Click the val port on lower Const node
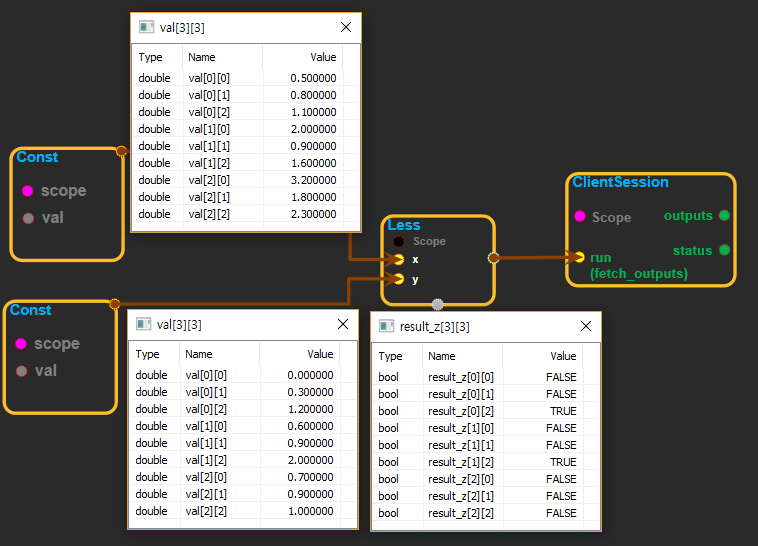Viewport: 758px width, 546px height. point(21,371)
